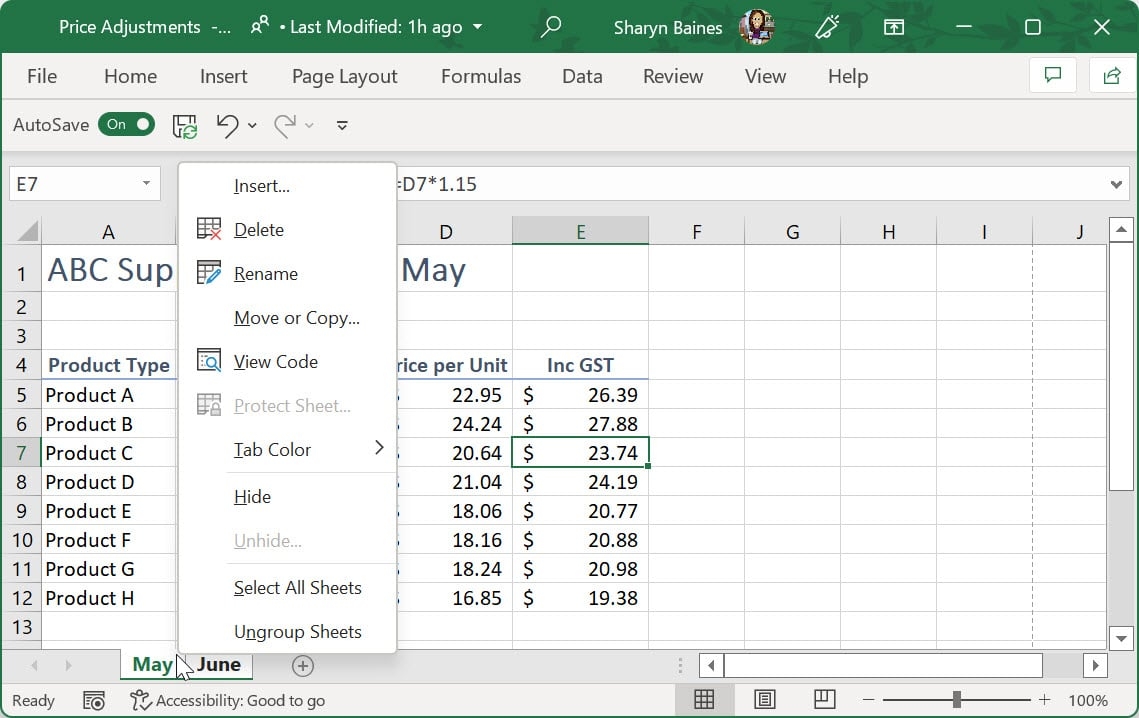Switch to Page Layout view in status bar
Screen dimensions: 1139x718
[765, 700]
